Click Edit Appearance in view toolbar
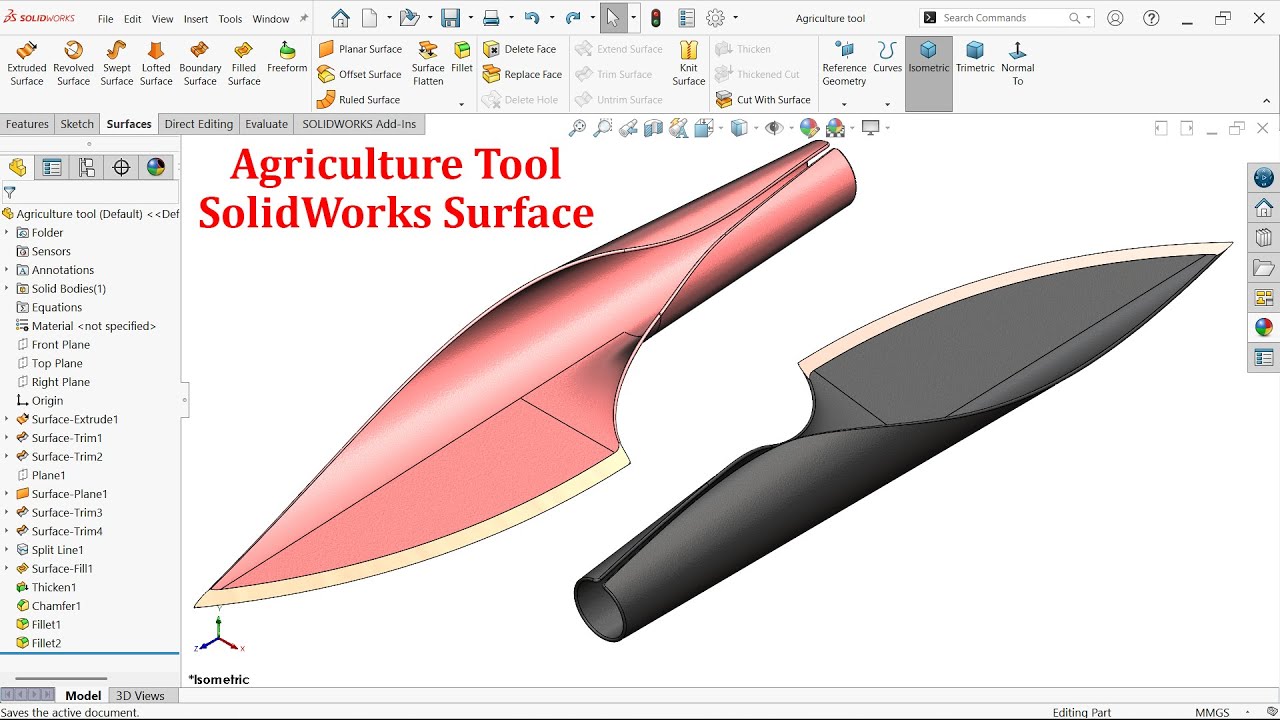This screenshot has width=1280, height=720. (x=809, y=128)
